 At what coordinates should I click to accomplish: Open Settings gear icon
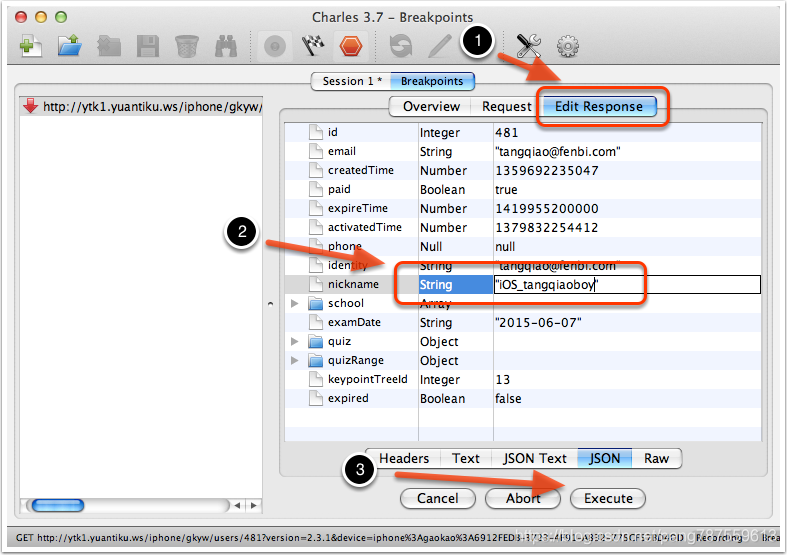[568, 46]
